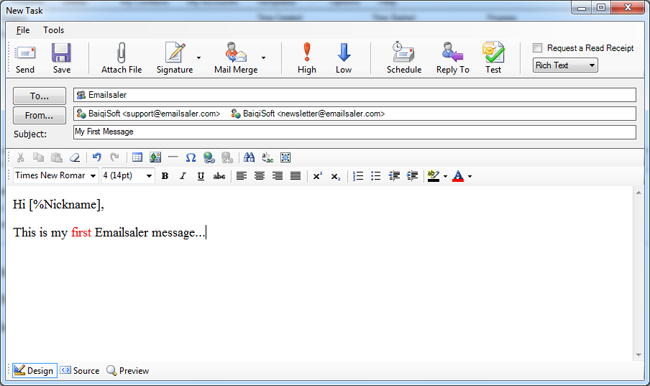Insert a hyperlink using the globe link icon
The width and height of the screenshot is (650, 386).
tap(209, 158)
